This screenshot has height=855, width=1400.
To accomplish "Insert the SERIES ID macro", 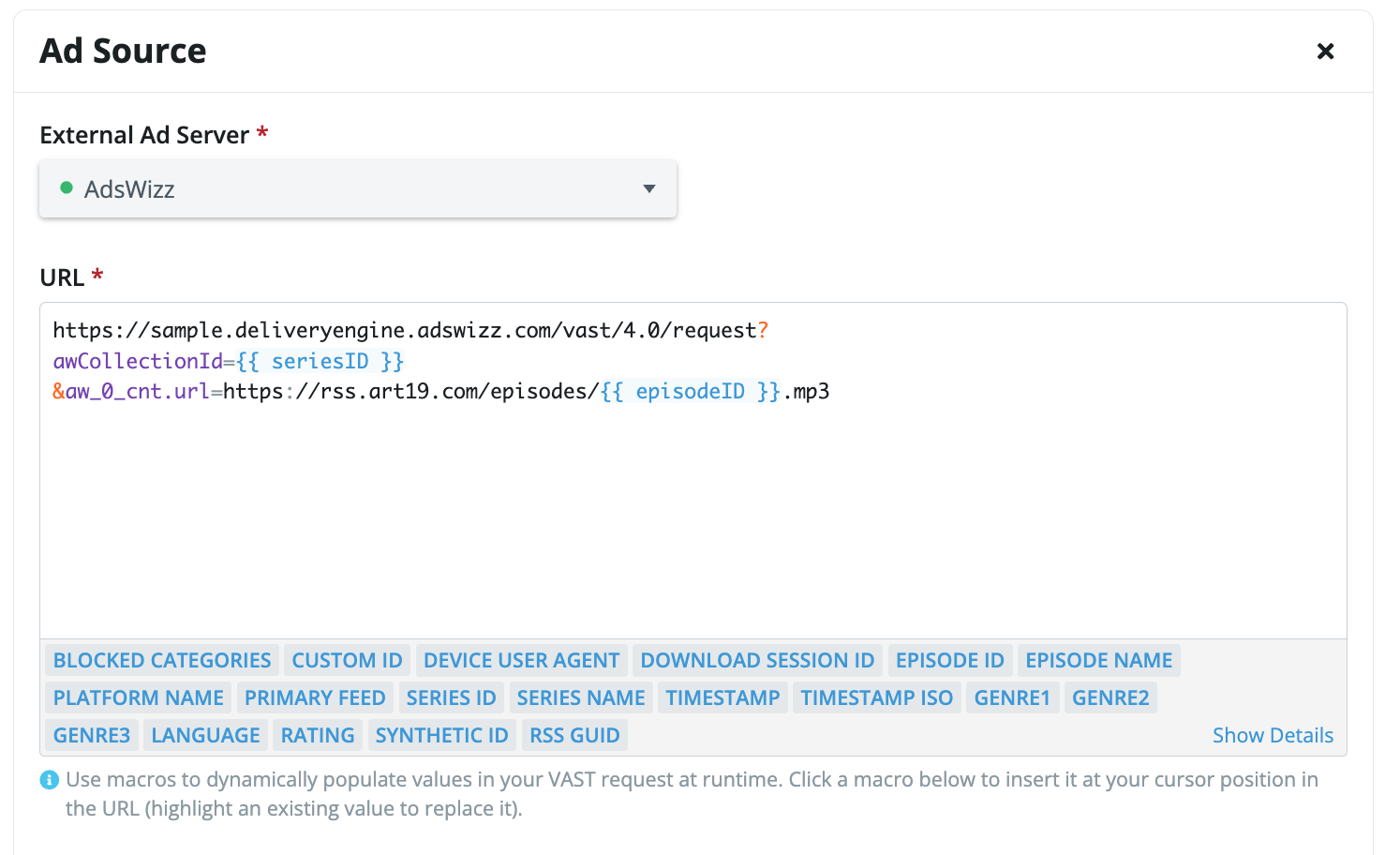I will pyautogui.click(x=451, y=697).
